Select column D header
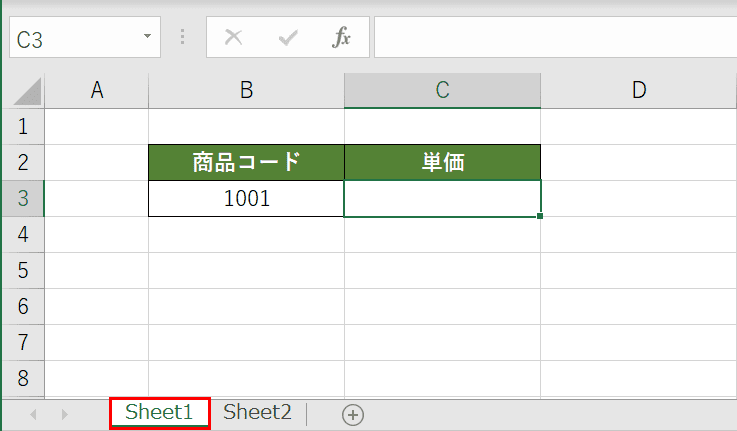Image resolution: width=737 pixels, height=431 pixels. click(639, 91)
